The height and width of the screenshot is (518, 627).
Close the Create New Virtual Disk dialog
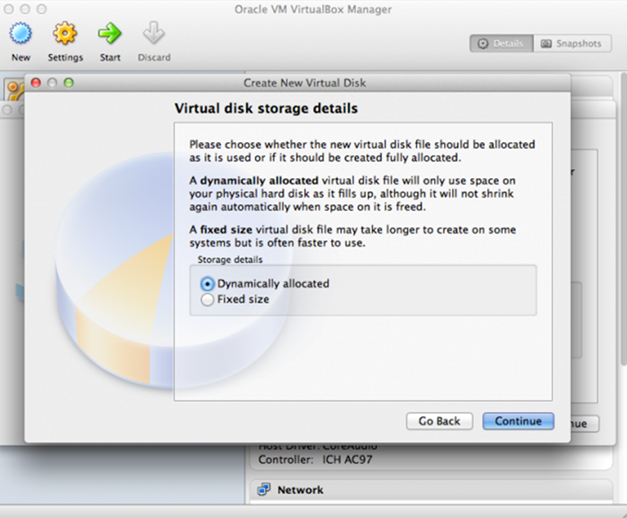(x=36, y=83)
